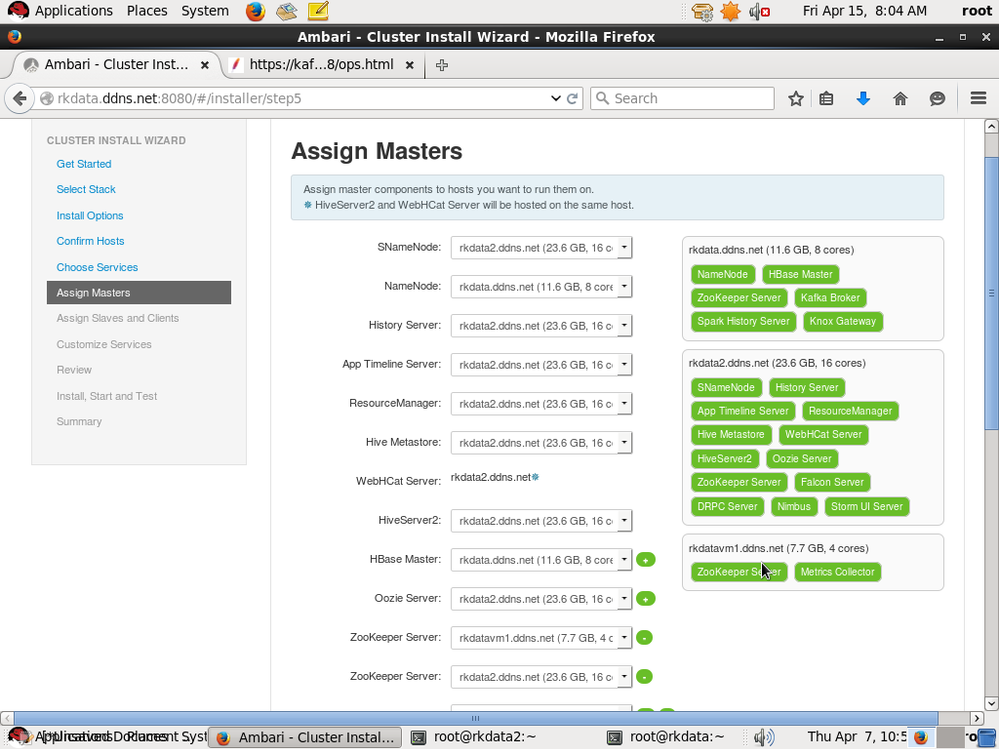Go to Choose Services wizard step
Viewport: 999px width, 749px height.
97,267
